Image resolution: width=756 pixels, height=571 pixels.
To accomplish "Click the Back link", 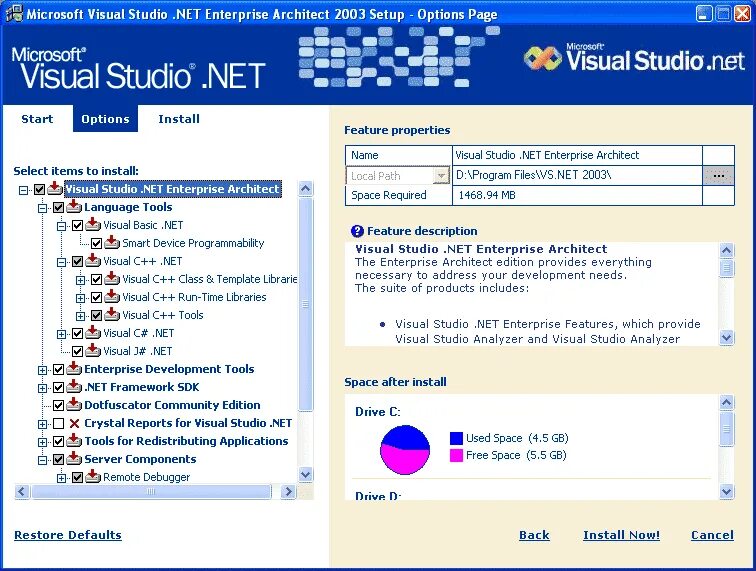I will [x=534, y=535].
